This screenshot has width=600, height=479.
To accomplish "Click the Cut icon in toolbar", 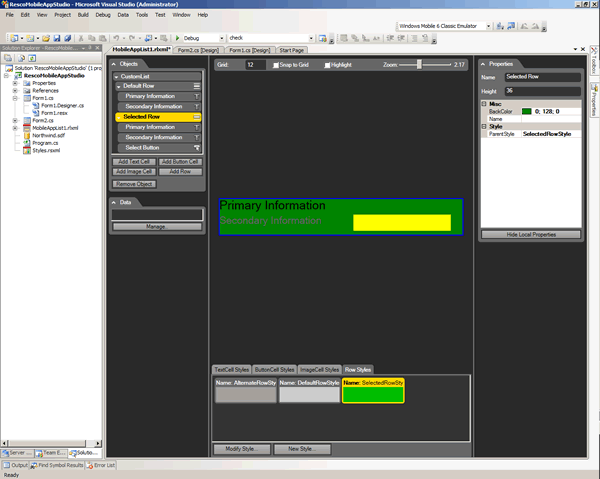I will tap(81, 38).
